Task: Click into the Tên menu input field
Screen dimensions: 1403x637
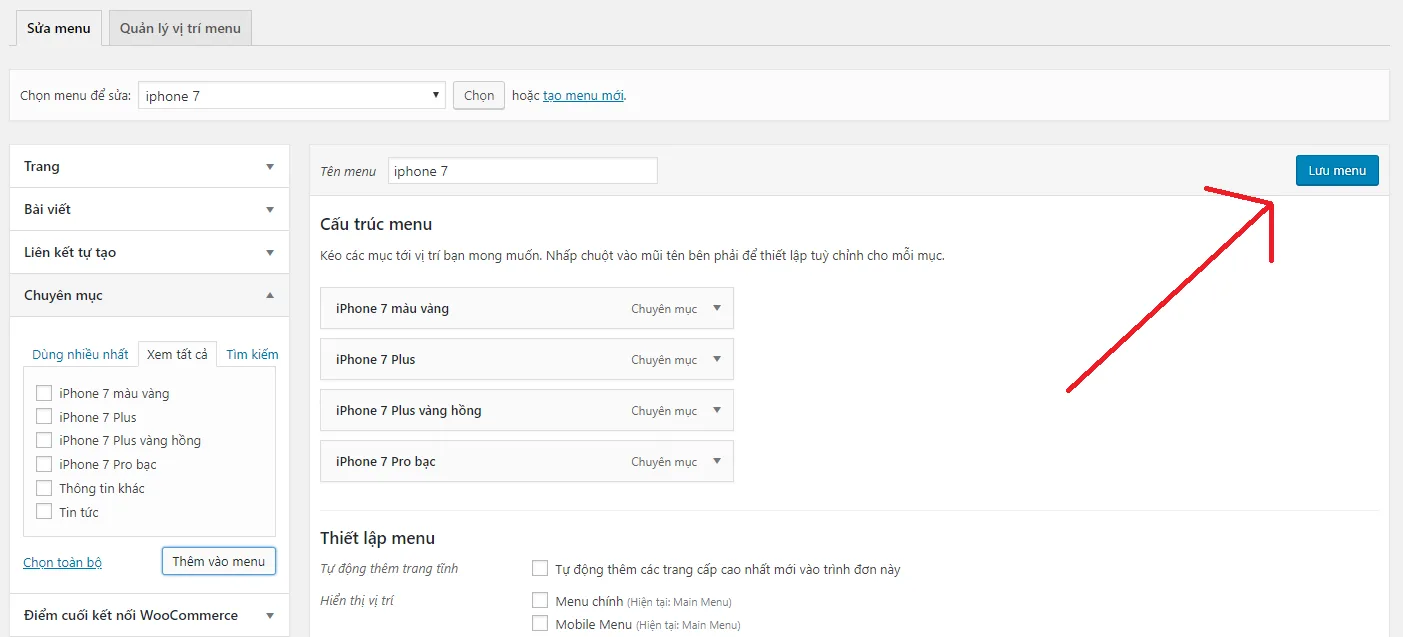Action: [x=522, y=171]
